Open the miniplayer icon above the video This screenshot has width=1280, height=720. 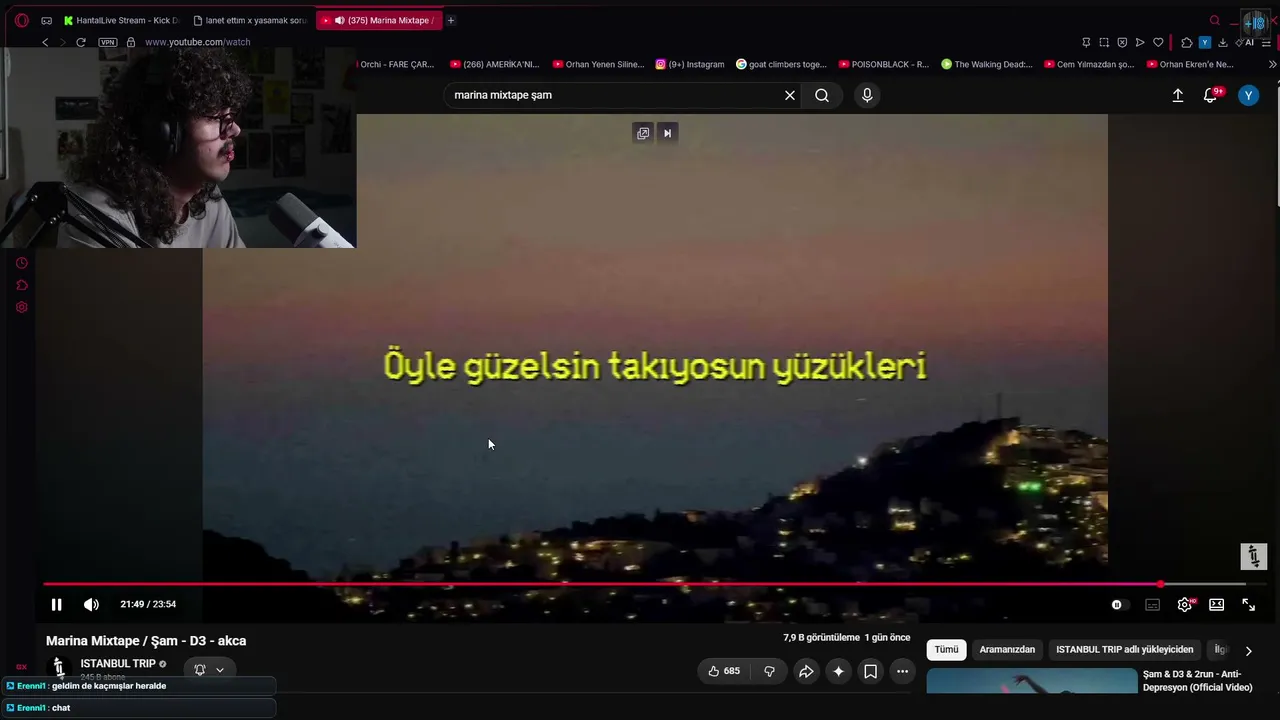[x=643, y=133]
